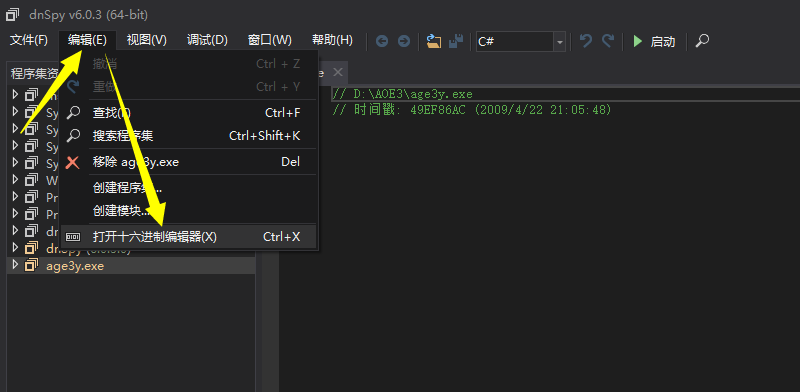Click the navigate forward arrow icon
Image resolution: width=800 pixels, height=392 pixels.
[x=404, y=41]
